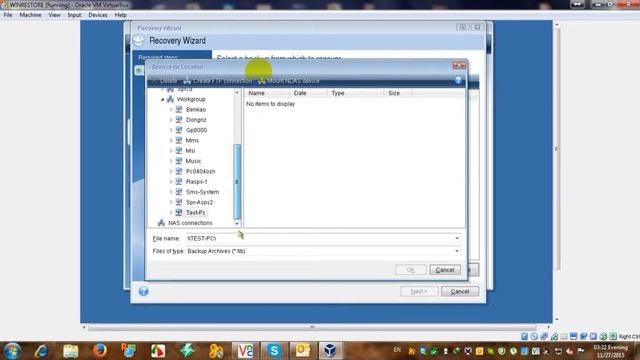
Task: Expand the Mms computer node
Action: 171,140
